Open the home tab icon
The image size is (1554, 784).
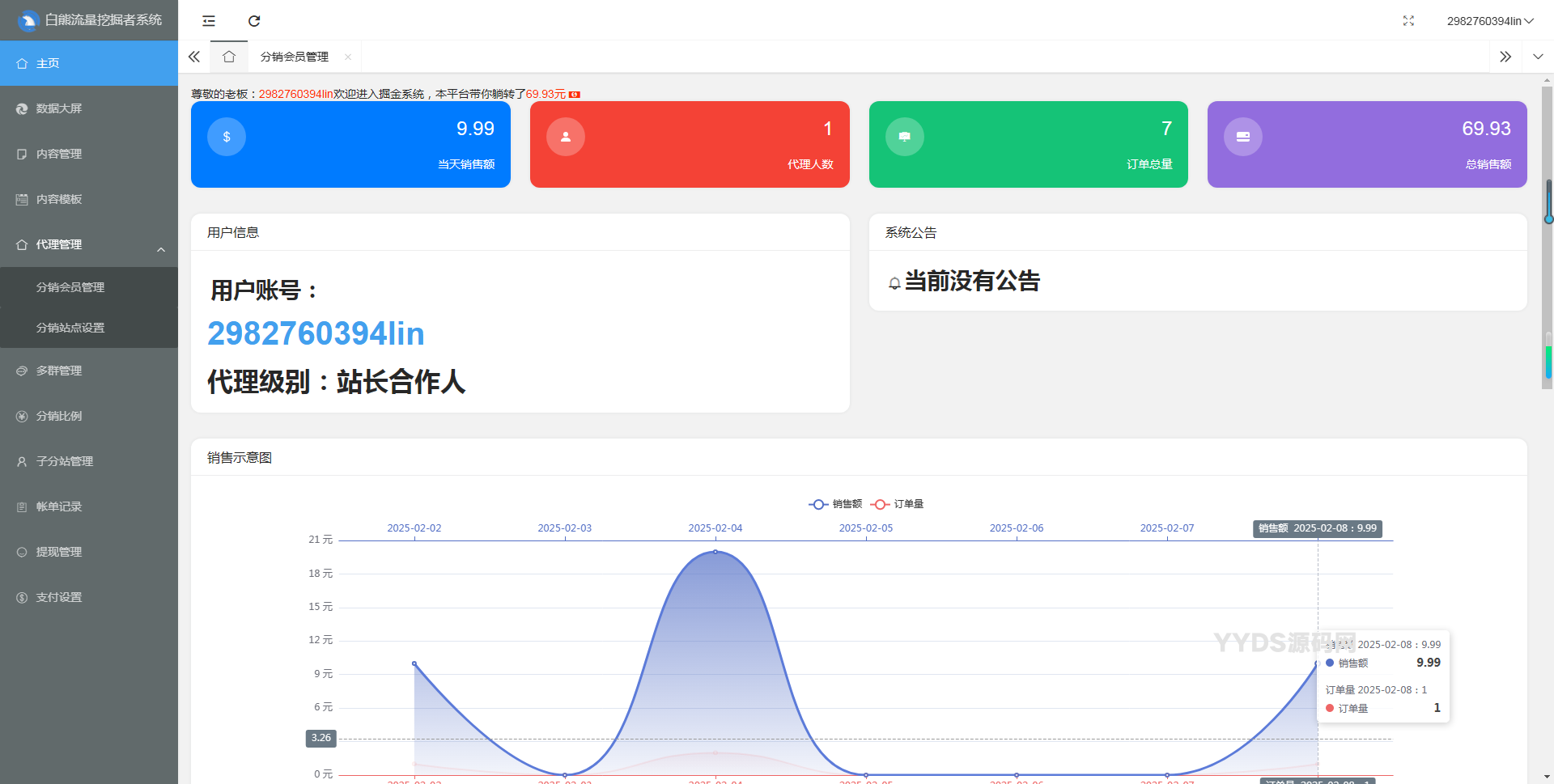click(x=229, y=57)
